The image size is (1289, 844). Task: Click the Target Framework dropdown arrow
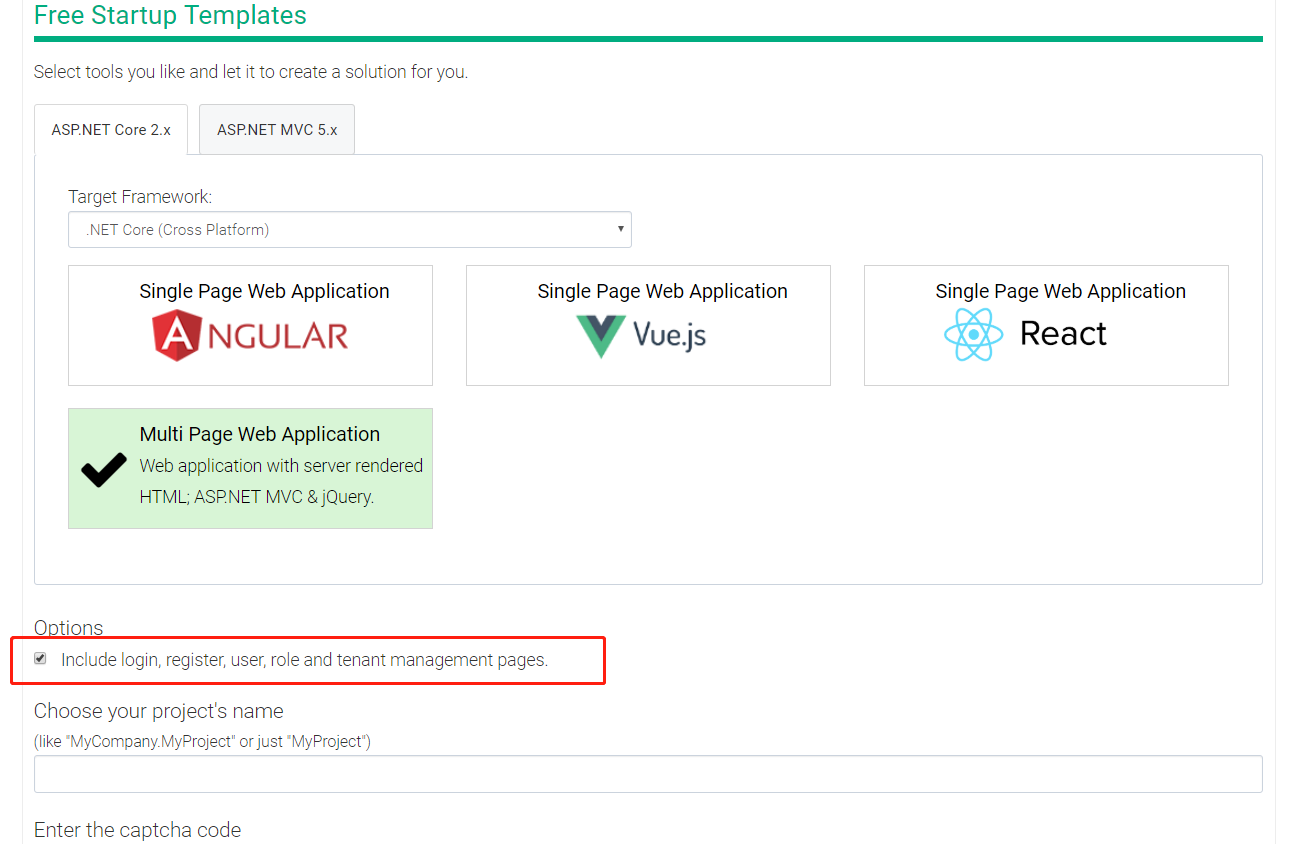[620, 229]
